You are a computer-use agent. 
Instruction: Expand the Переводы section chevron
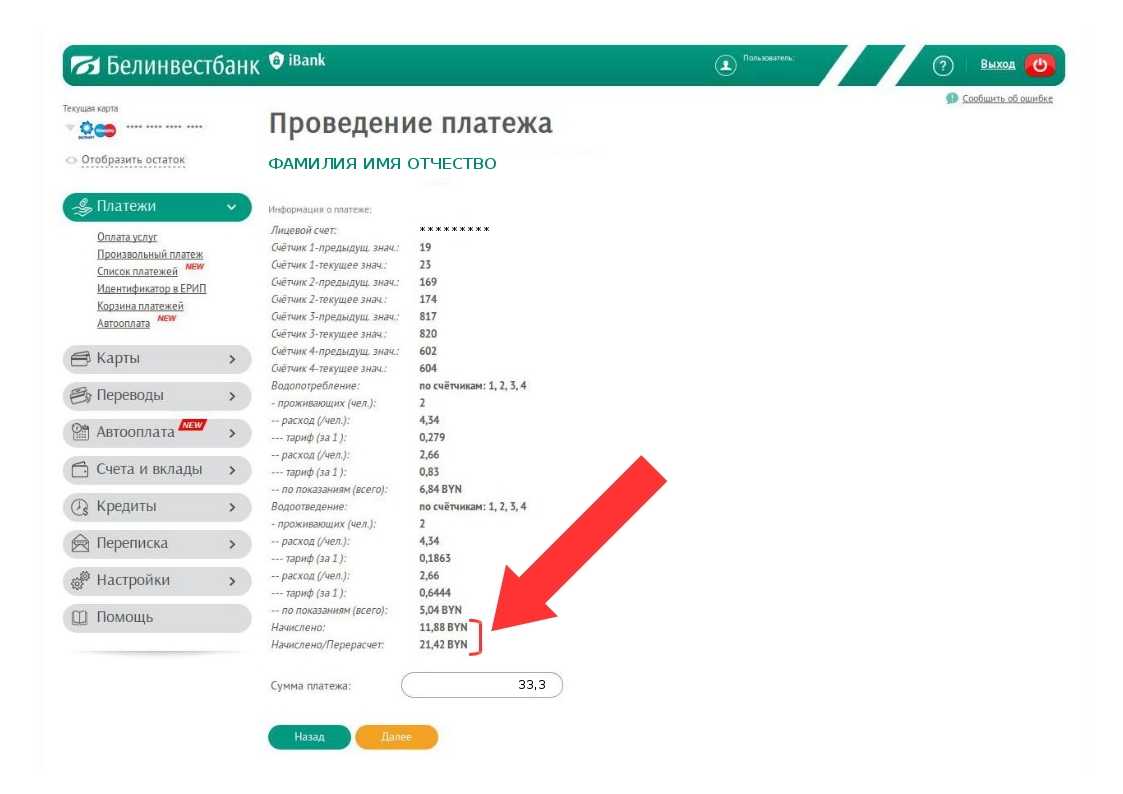point(232,396)
